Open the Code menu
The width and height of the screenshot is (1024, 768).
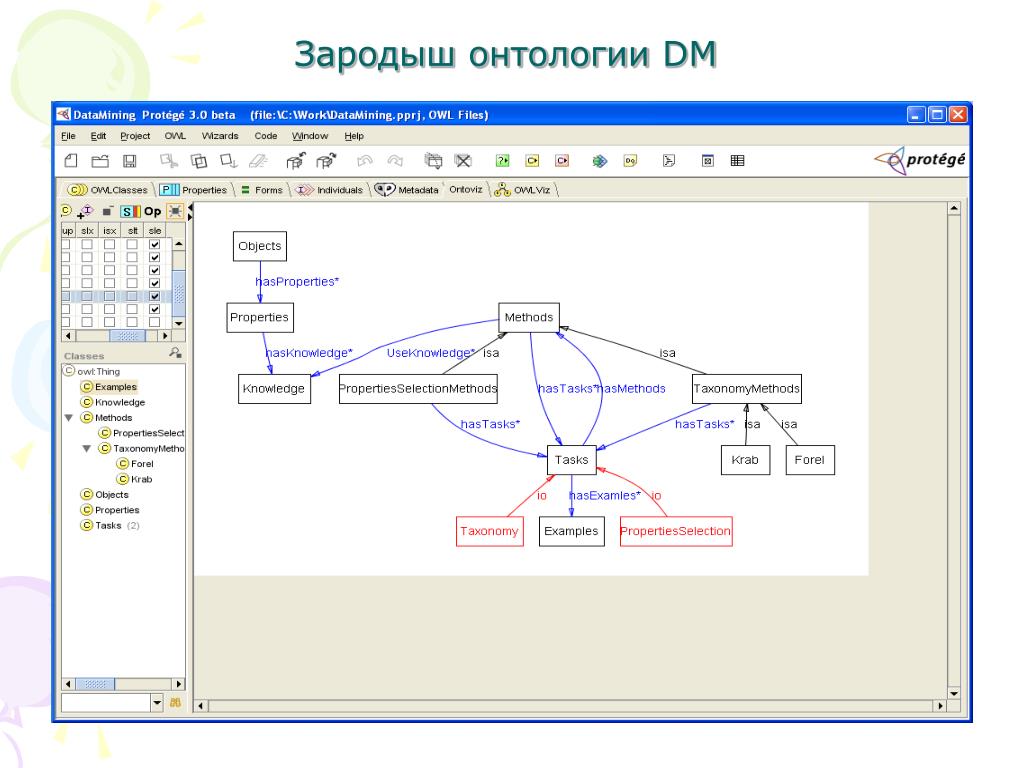[x=266, y=136]
